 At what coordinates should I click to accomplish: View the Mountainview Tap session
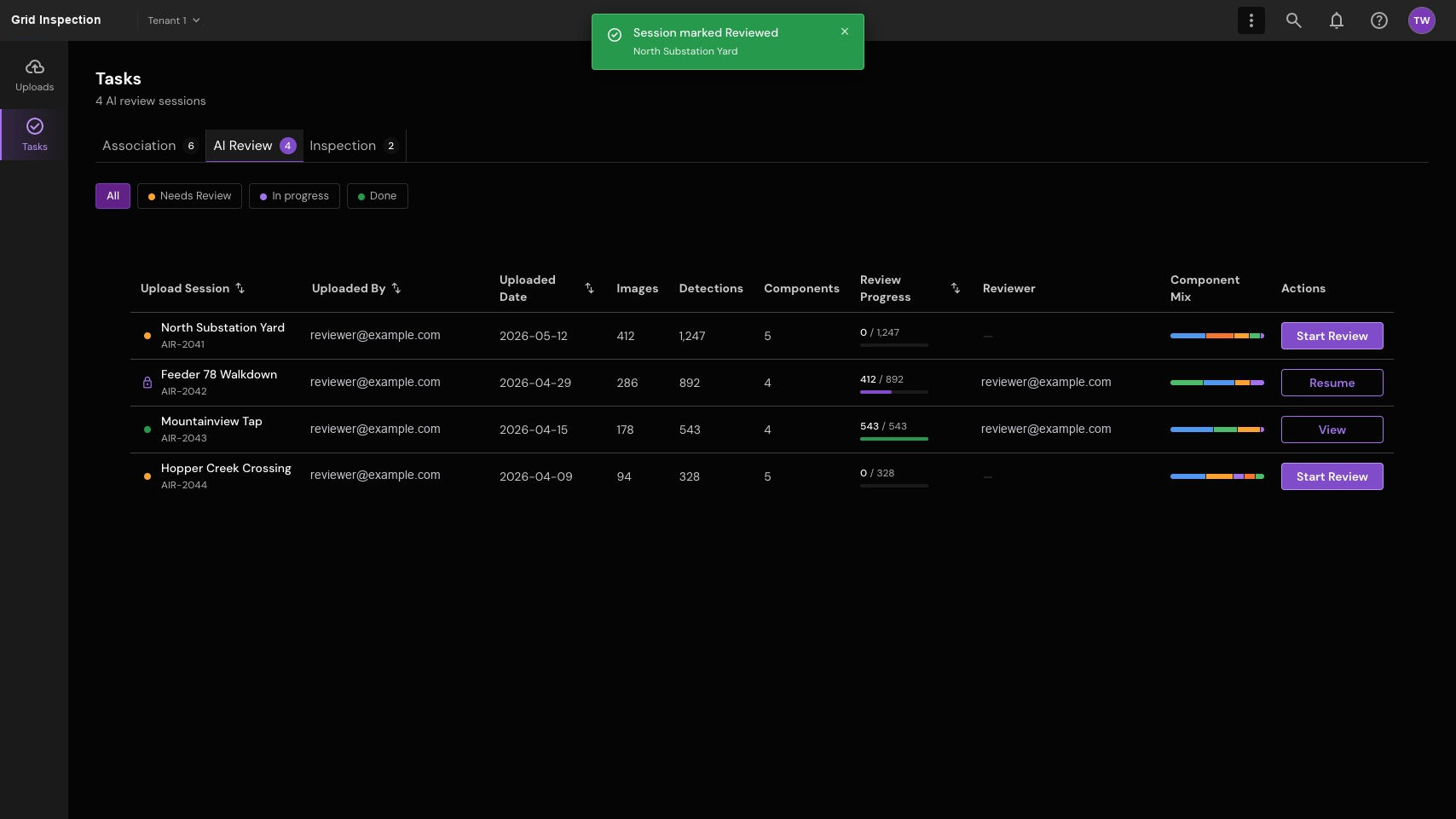(x=1332, y=430)
